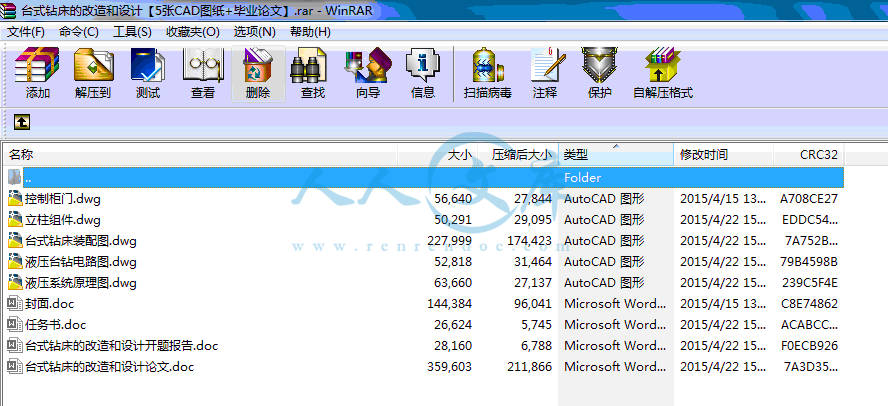The image size is (888, 406).
Task: Click compressed size value 174,423
Action: coord(530,241)
